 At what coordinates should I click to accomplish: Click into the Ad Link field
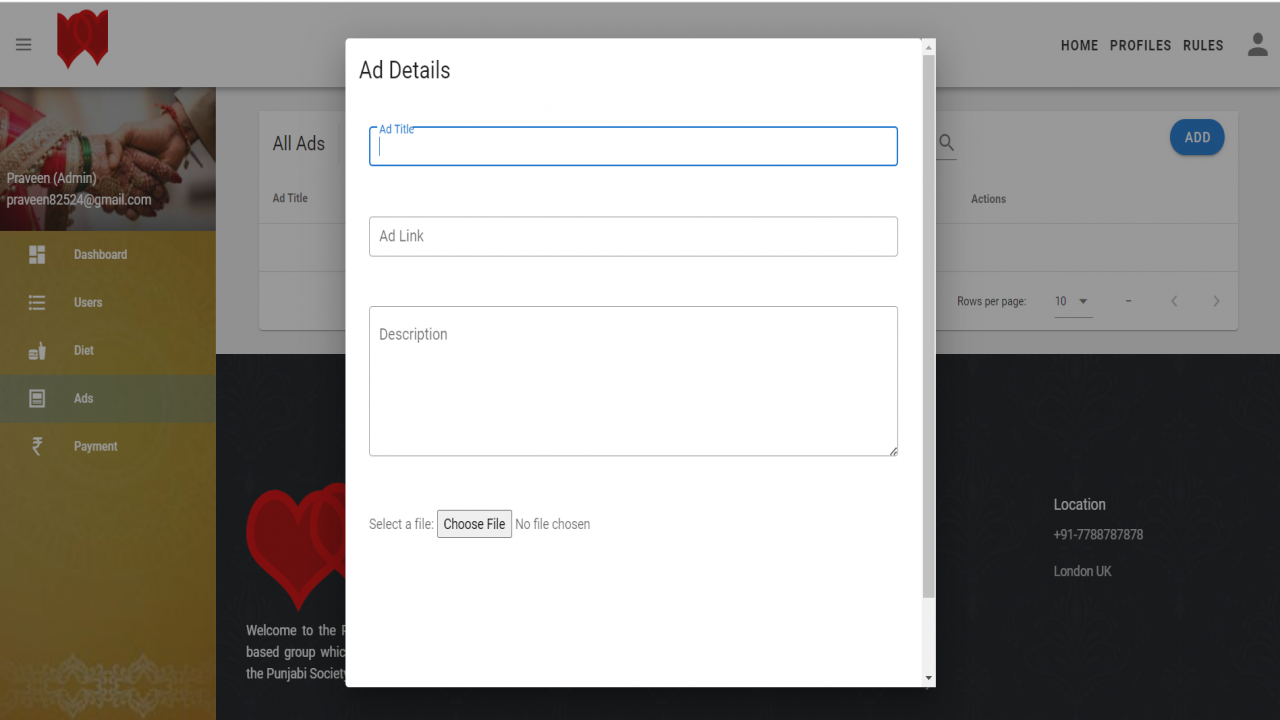(x=633, y=236)
